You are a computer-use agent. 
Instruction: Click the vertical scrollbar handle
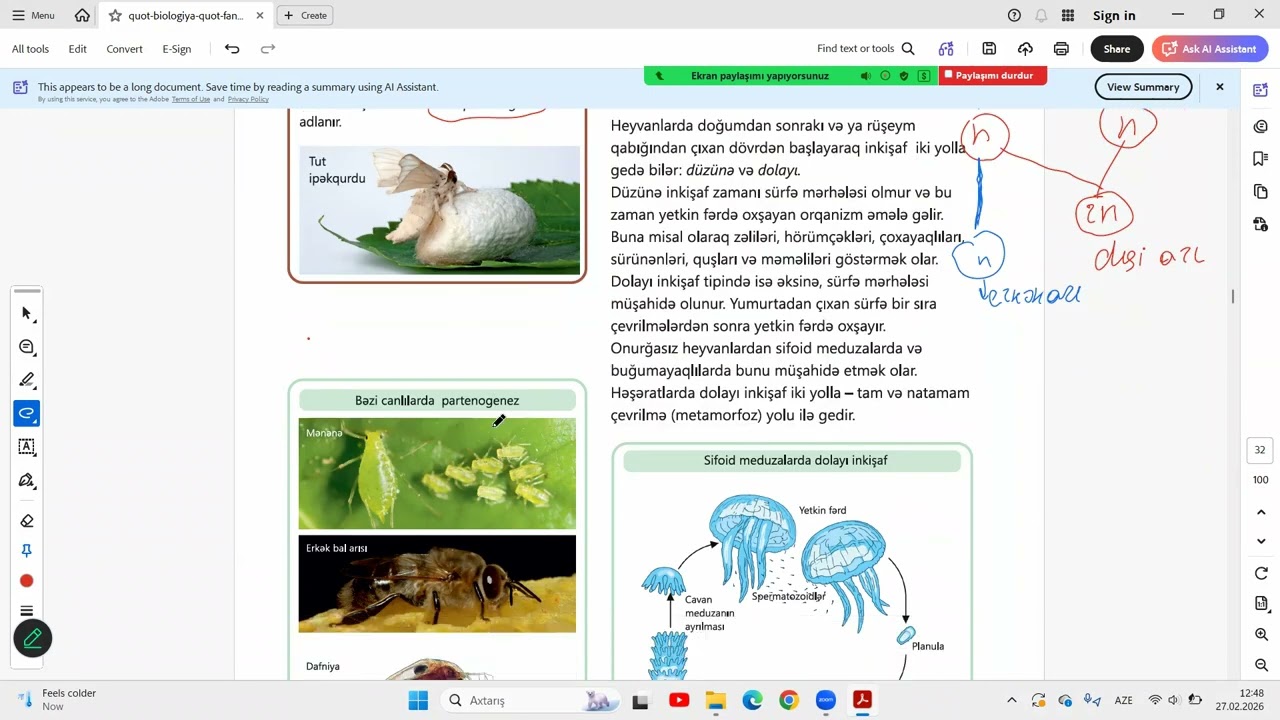click(x=1233, y=296)
